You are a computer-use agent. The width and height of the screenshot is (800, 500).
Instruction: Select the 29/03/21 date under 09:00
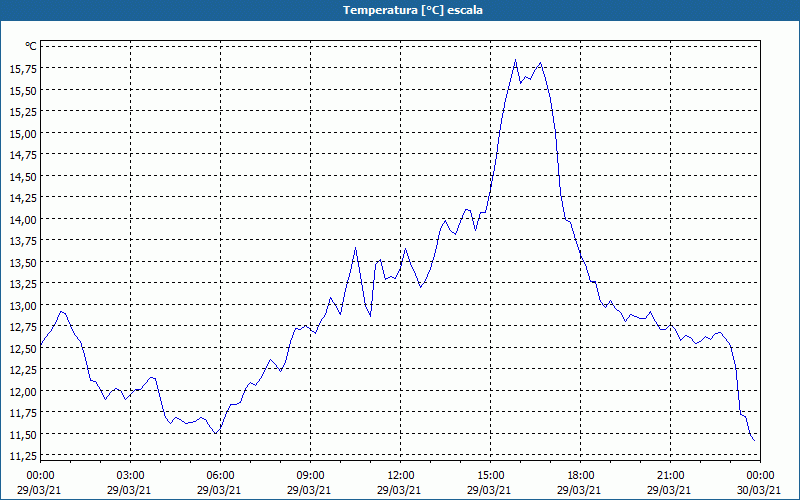pyautogui.click(x=310, y=490)
